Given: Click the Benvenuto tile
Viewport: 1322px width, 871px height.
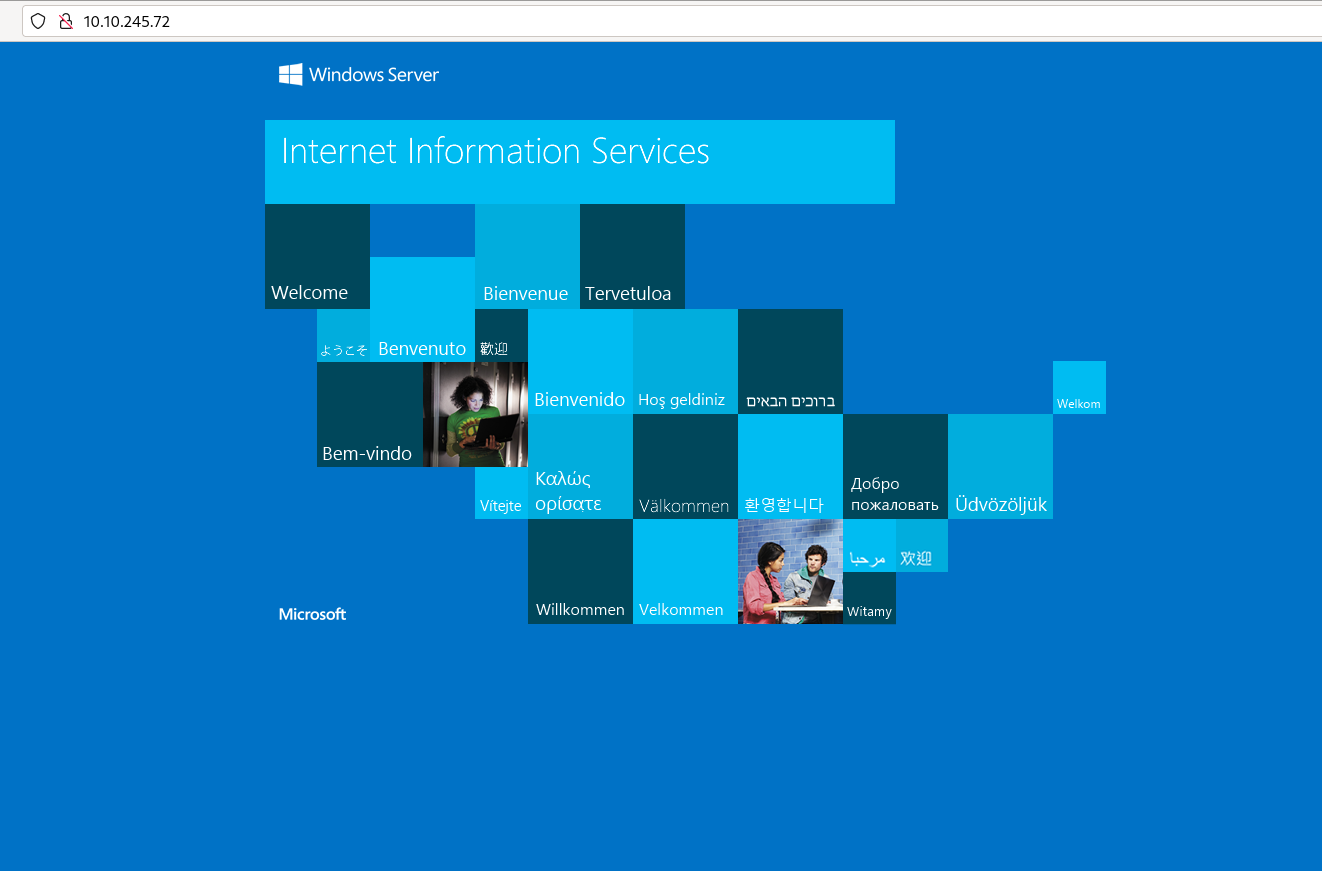Looking at the screenshot, I should click(x=422, y=309).
